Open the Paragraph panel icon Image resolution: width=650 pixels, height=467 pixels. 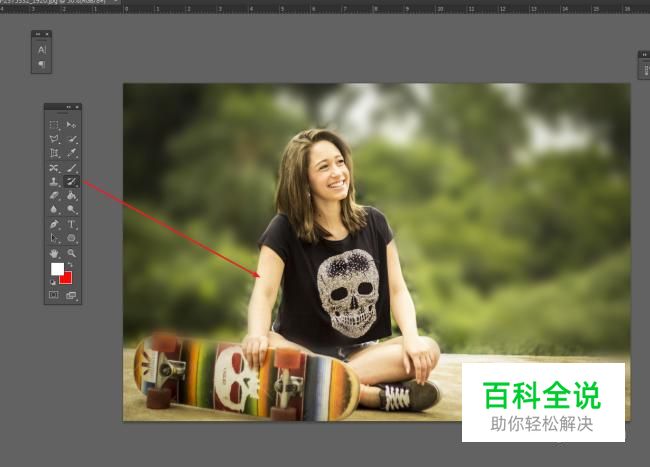tap(41, 64)
